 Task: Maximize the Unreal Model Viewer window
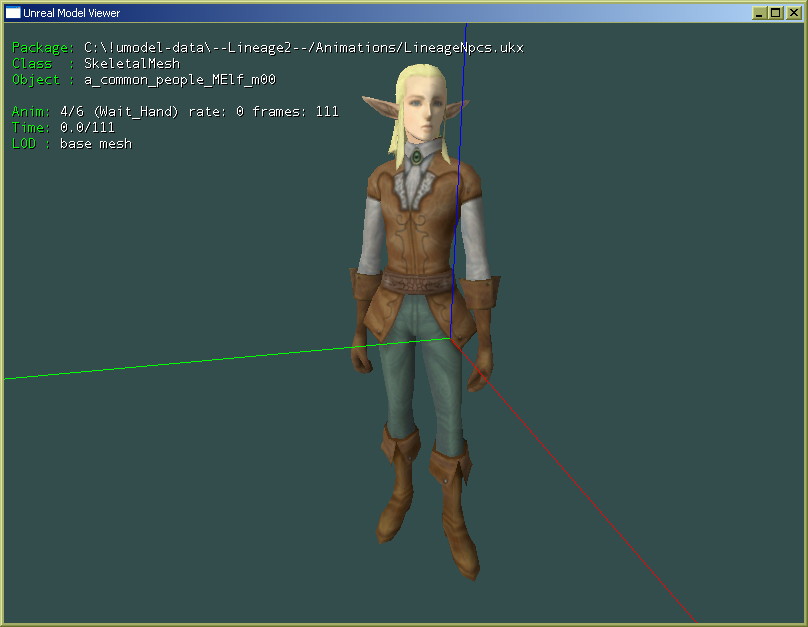click(x=776, y=13)
